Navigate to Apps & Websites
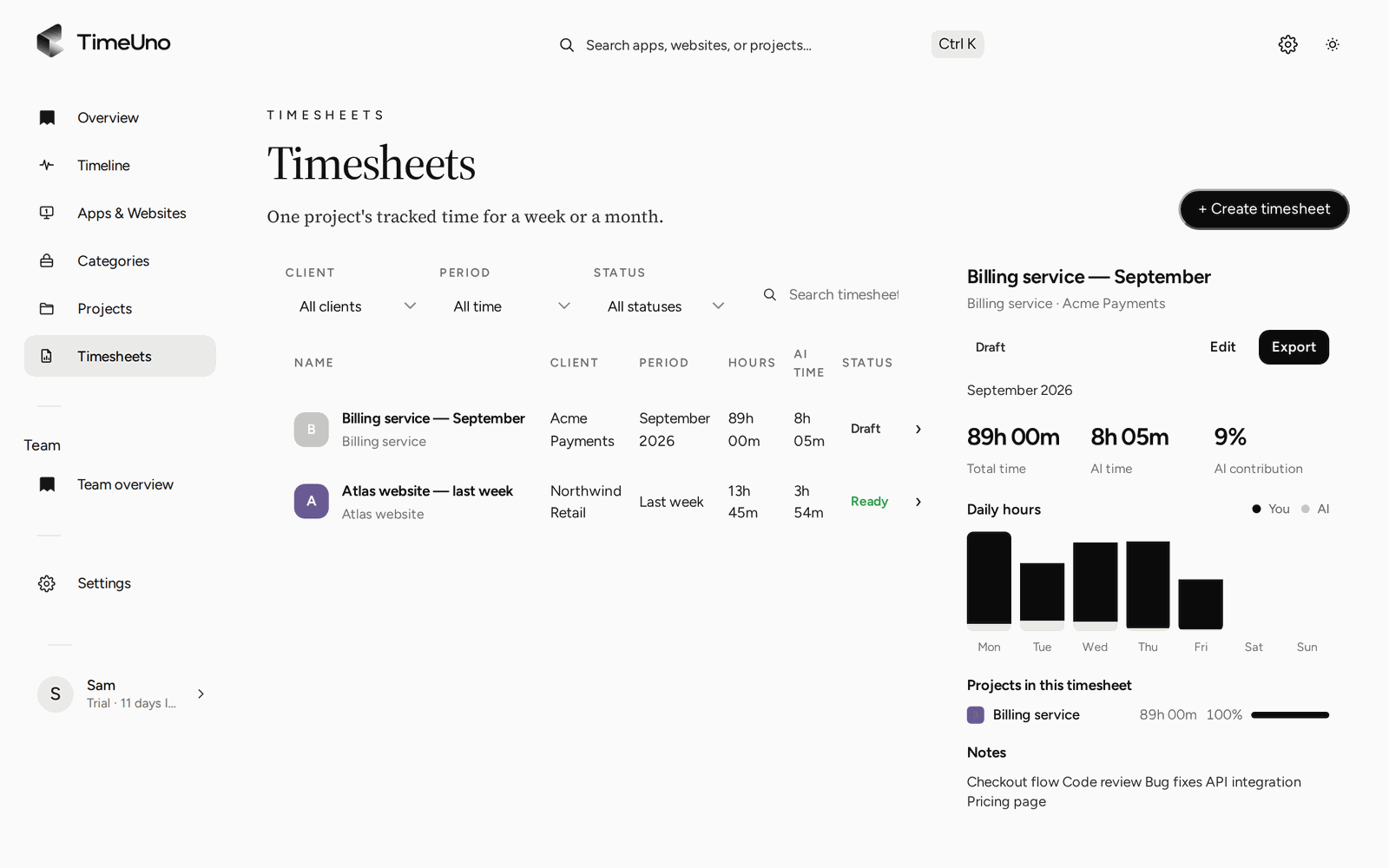The image size is (1389, 868). coord(120,213)
